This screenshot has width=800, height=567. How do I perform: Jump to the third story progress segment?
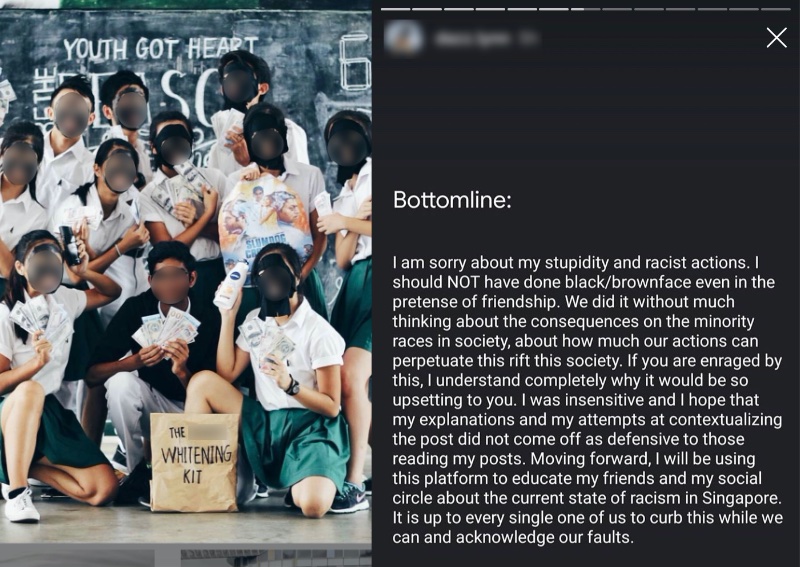[459, 9]
